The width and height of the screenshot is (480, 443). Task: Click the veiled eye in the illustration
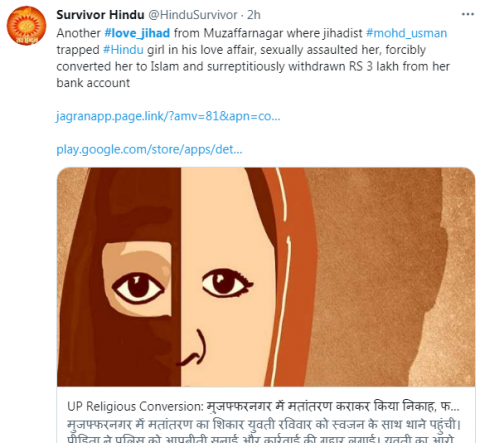[138, 288]
